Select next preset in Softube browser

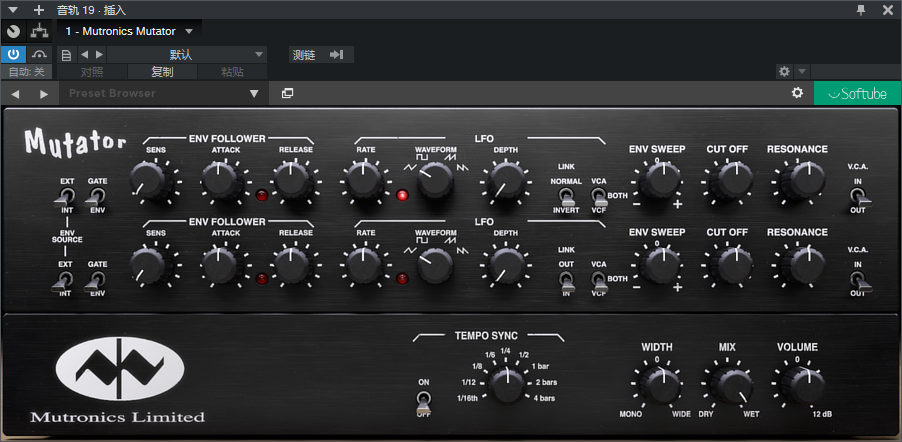(x=44, y=93)
